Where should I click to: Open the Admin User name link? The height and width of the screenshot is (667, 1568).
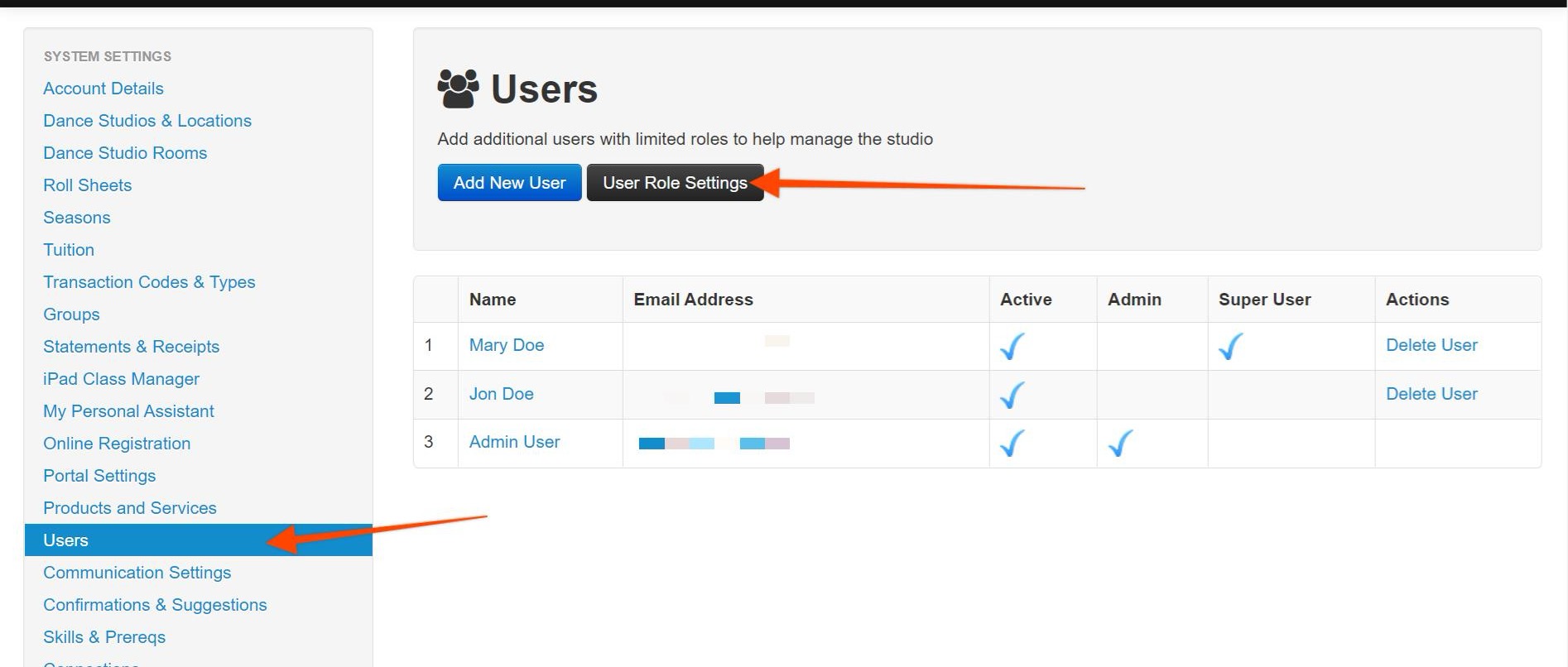pyautogui.click(x=514, y=442)
